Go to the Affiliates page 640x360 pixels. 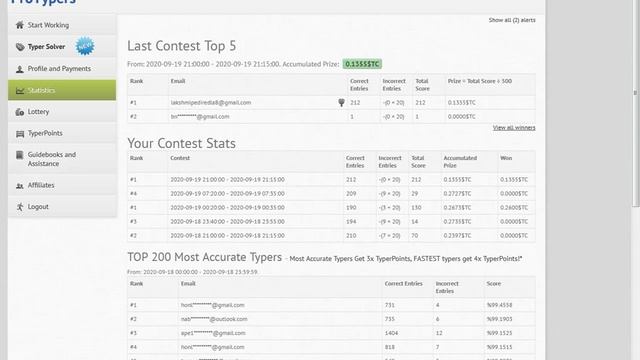coord(62,185)
